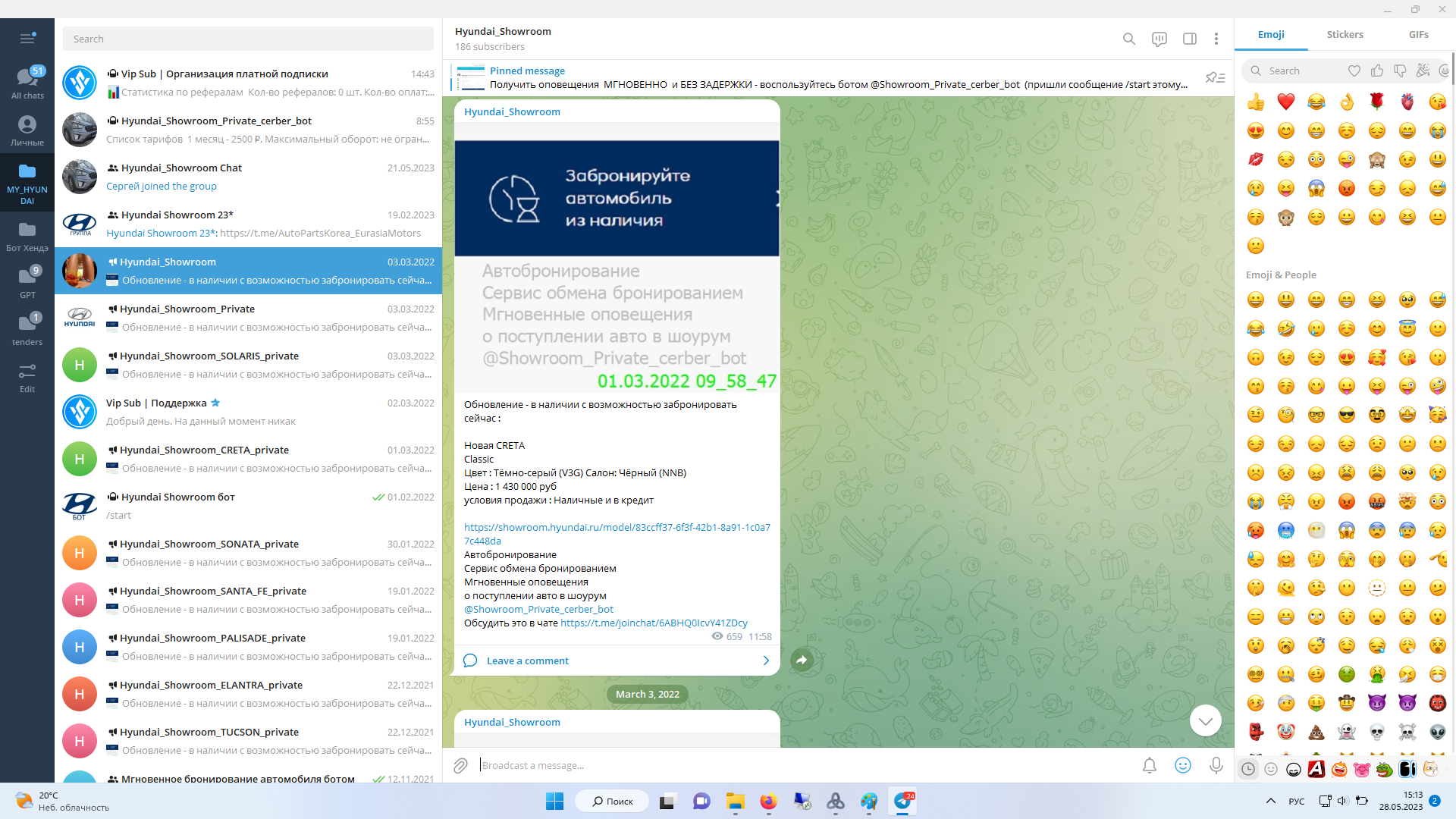Open the three-dot more options menu
Screen dimensions: 1456x819
pyautogui.click(x=1216, y=39)
